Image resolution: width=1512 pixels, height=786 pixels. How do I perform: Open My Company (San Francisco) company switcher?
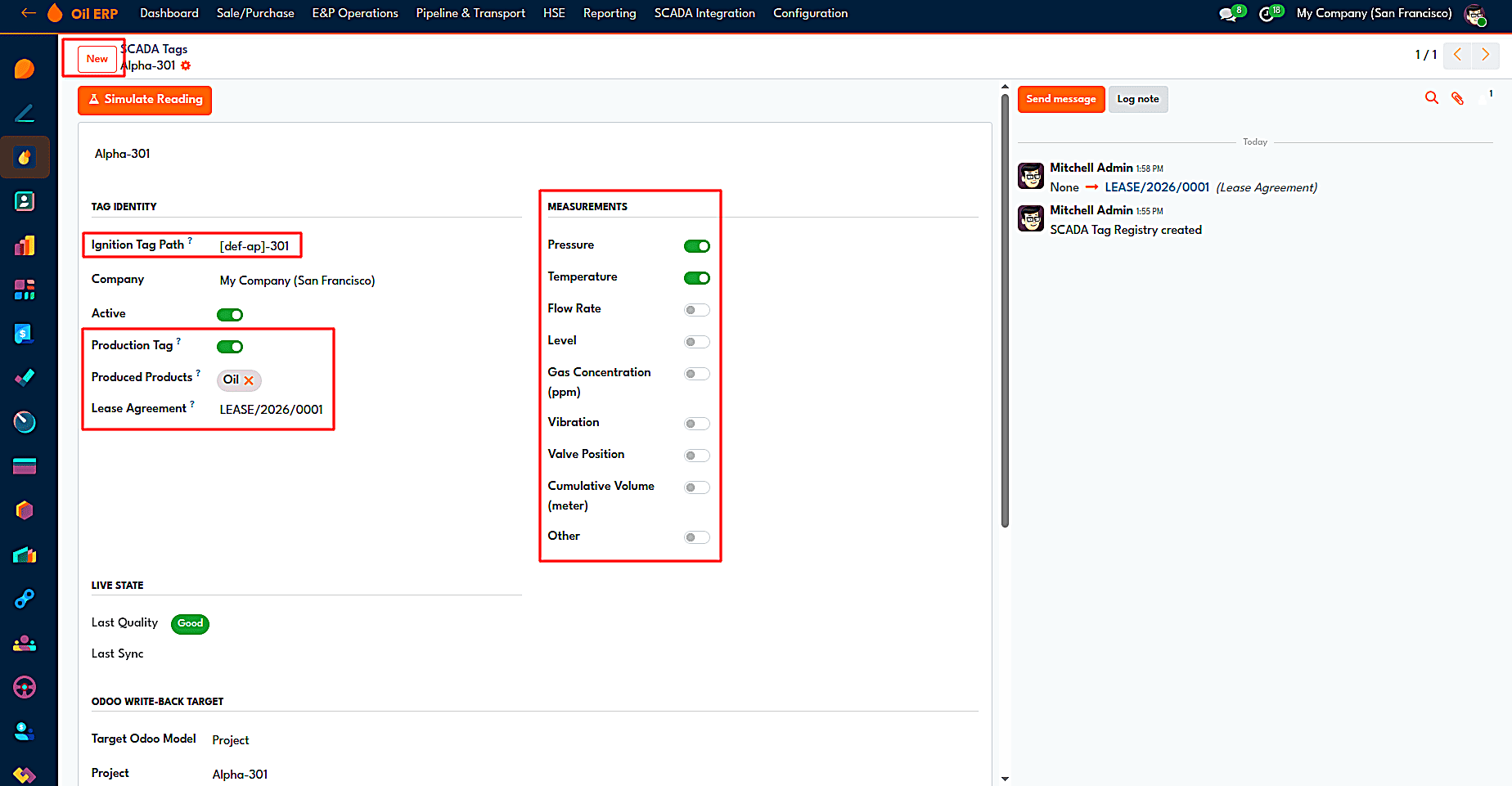coord(1374,13)
